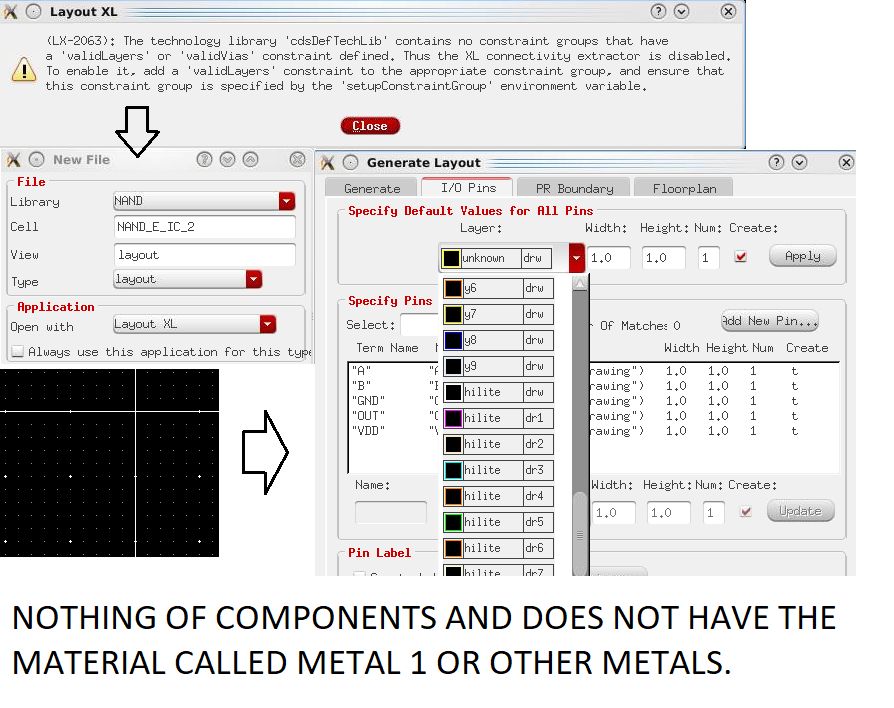Click the window menu icon in Layout XL titlebar
Screen dimensions: 894x708
34,11
